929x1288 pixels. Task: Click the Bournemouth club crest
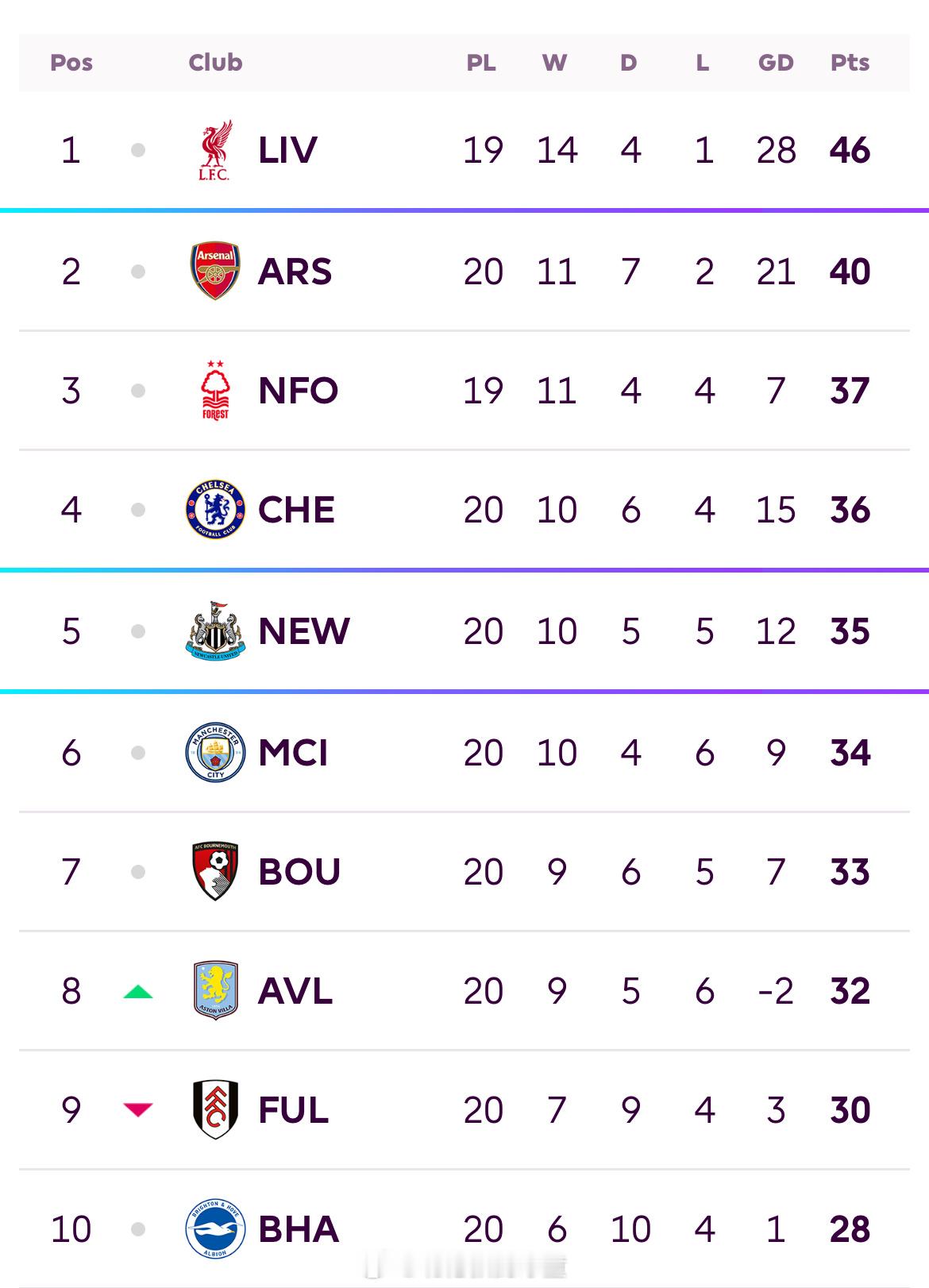click(215, 871)
